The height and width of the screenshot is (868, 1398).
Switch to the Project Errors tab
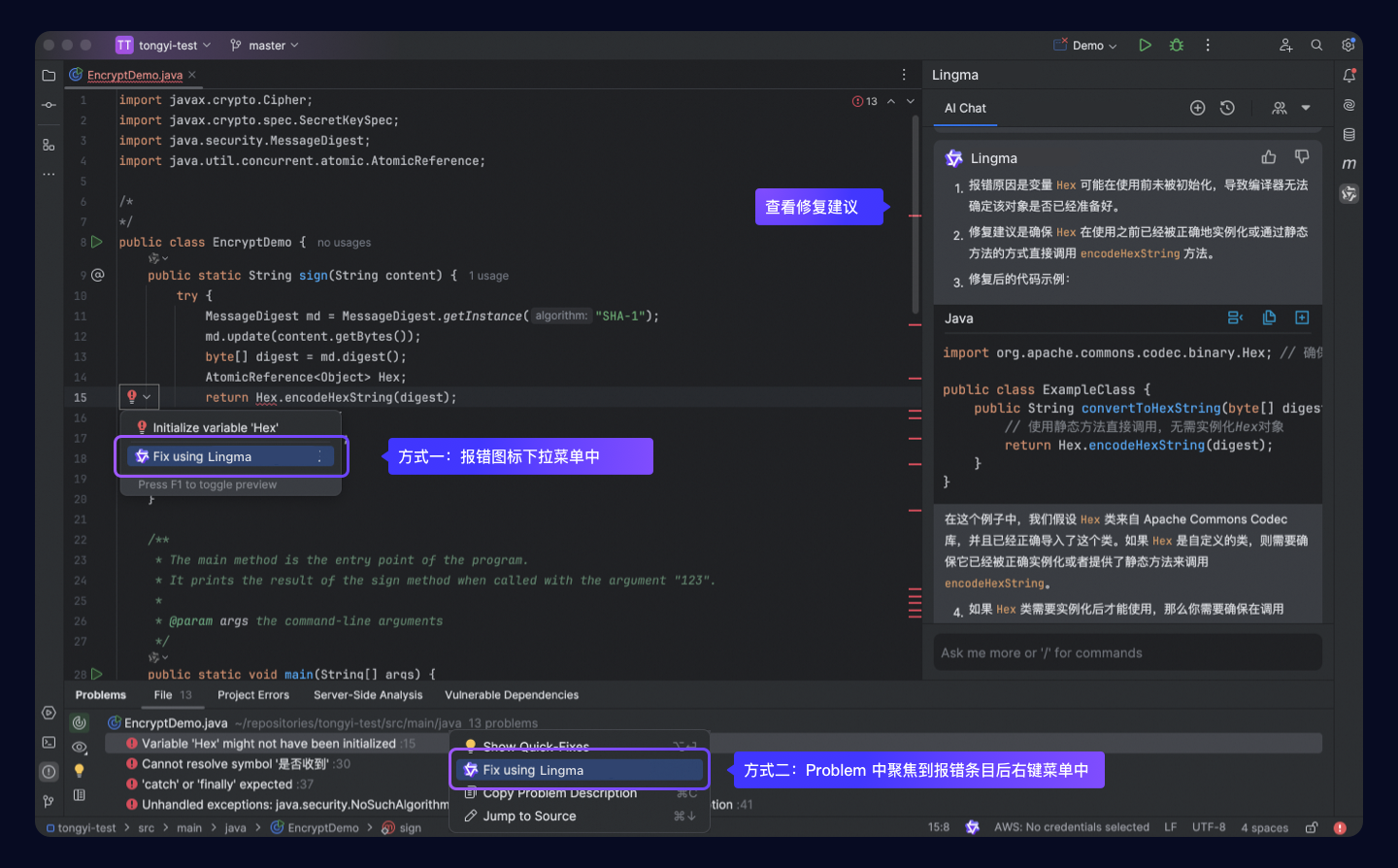(253, 695)
